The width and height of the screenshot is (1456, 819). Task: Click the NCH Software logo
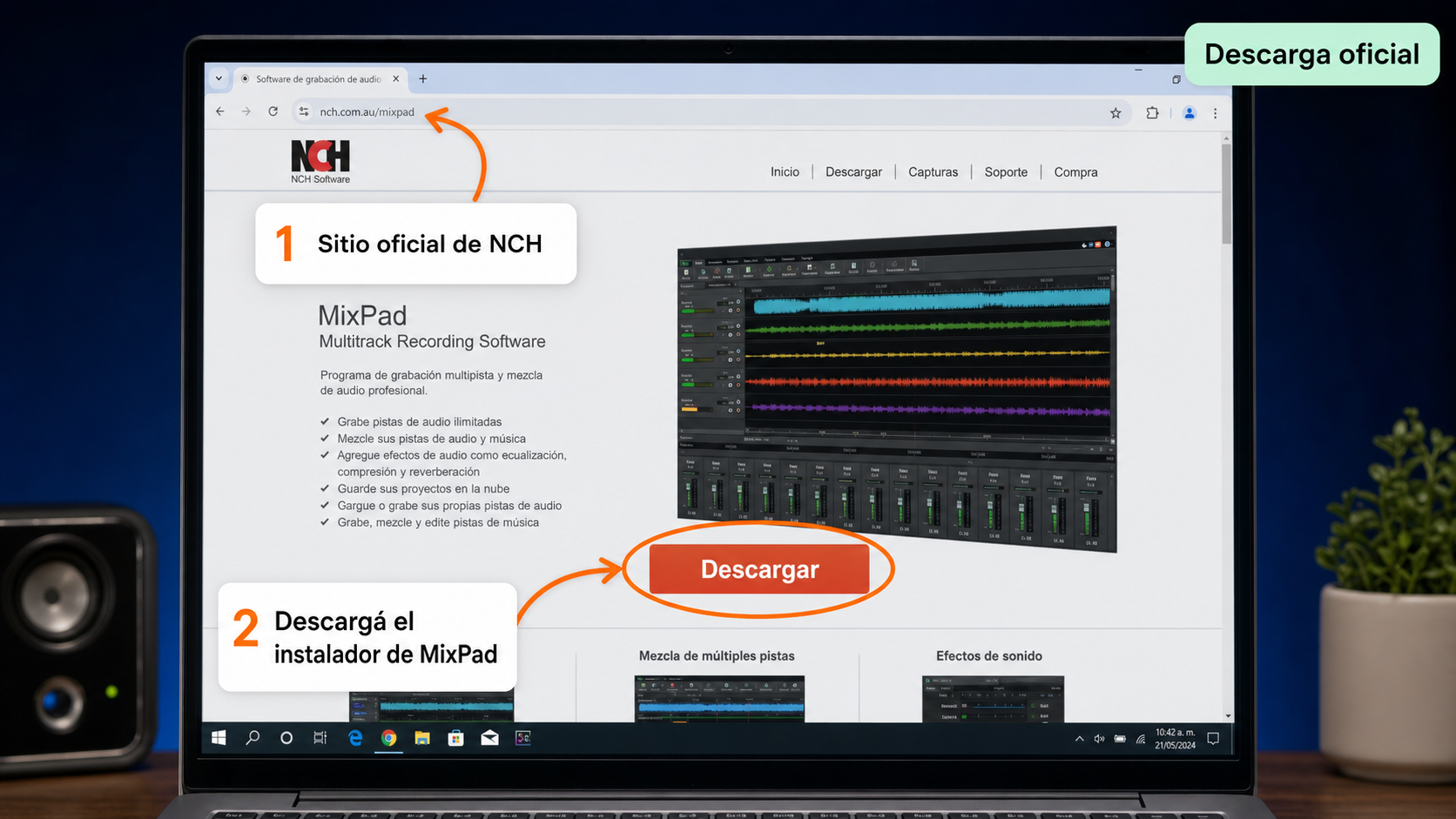320,161
